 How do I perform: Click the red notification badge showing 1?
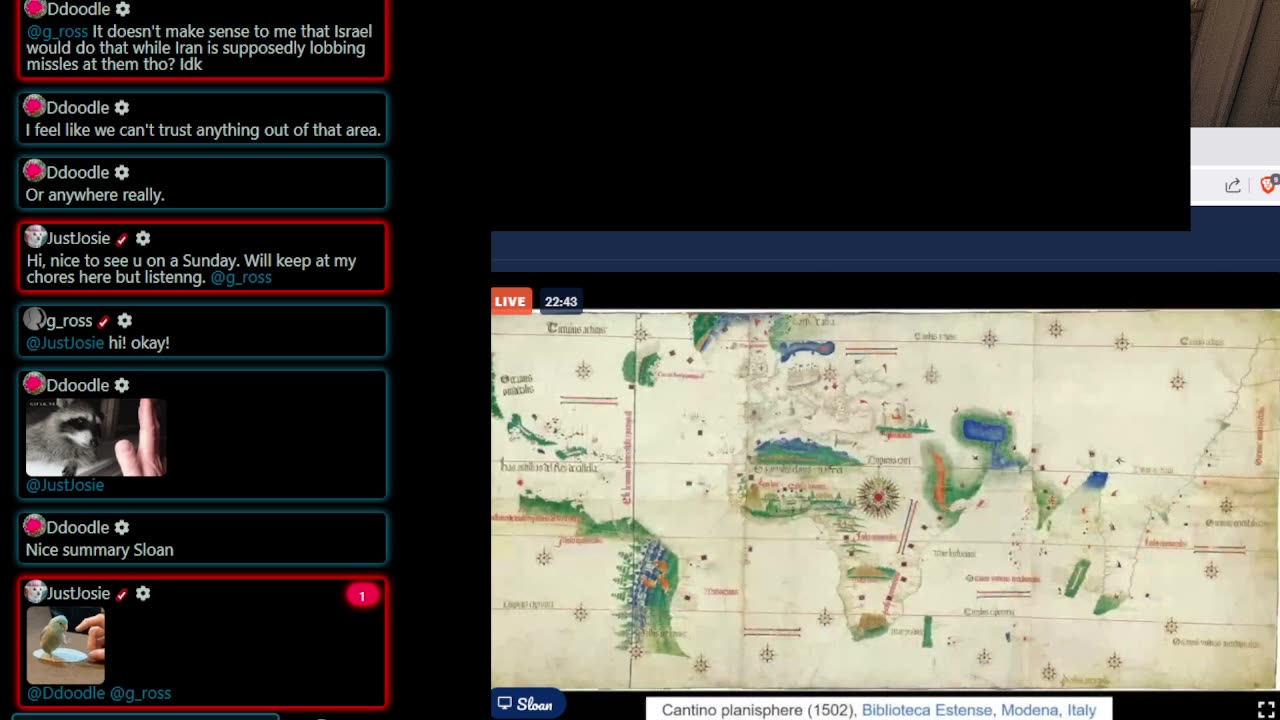(362, 596)
